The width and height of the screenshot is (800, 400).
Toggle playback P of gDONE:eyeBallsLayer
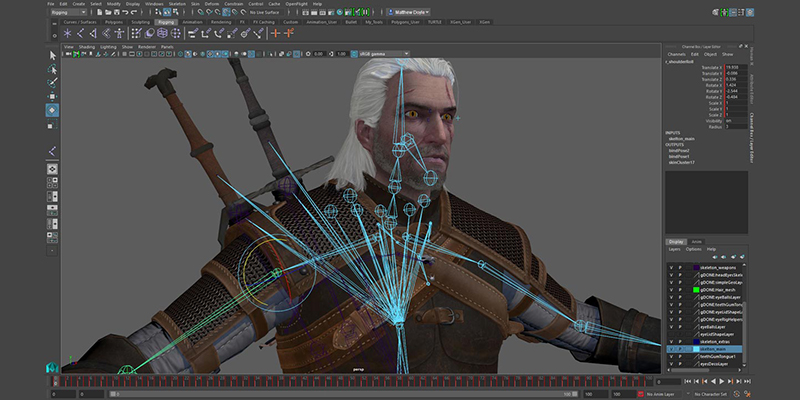click(680, 297)
